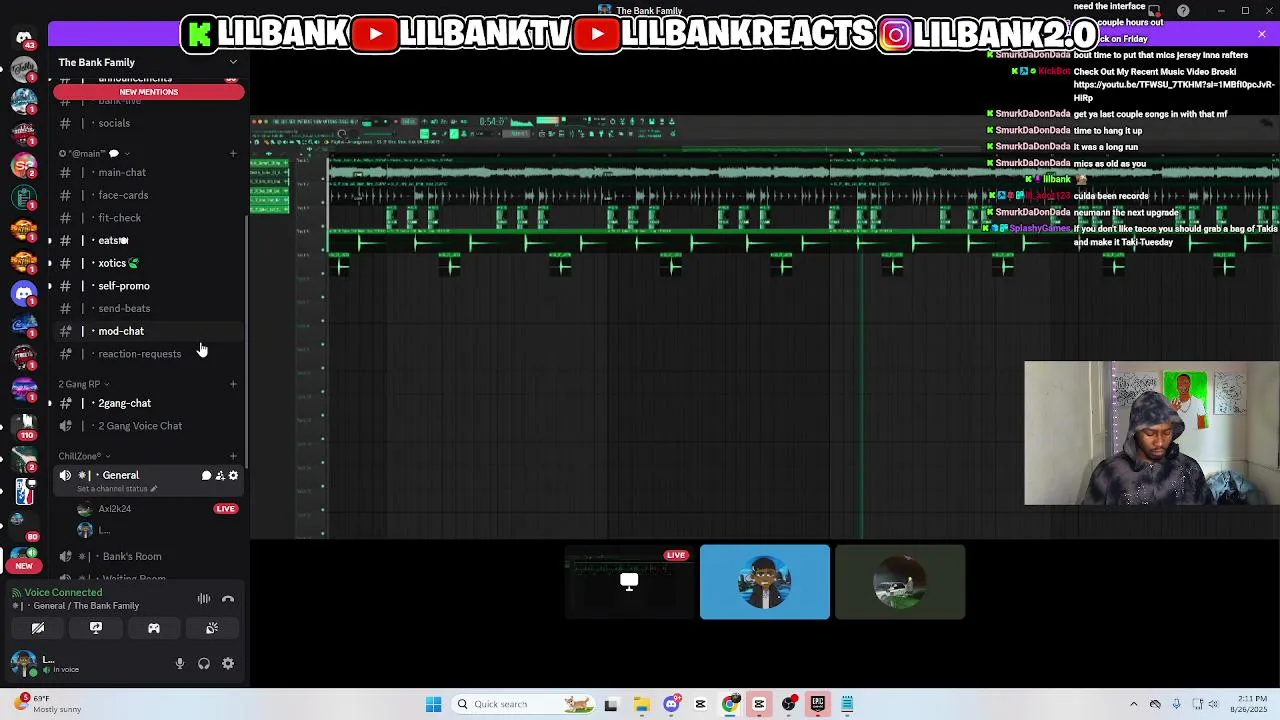Open the weather widget showing Mostly sunny
The height and width of the screenshot is (720, 1280).
(x=45, y=704)
